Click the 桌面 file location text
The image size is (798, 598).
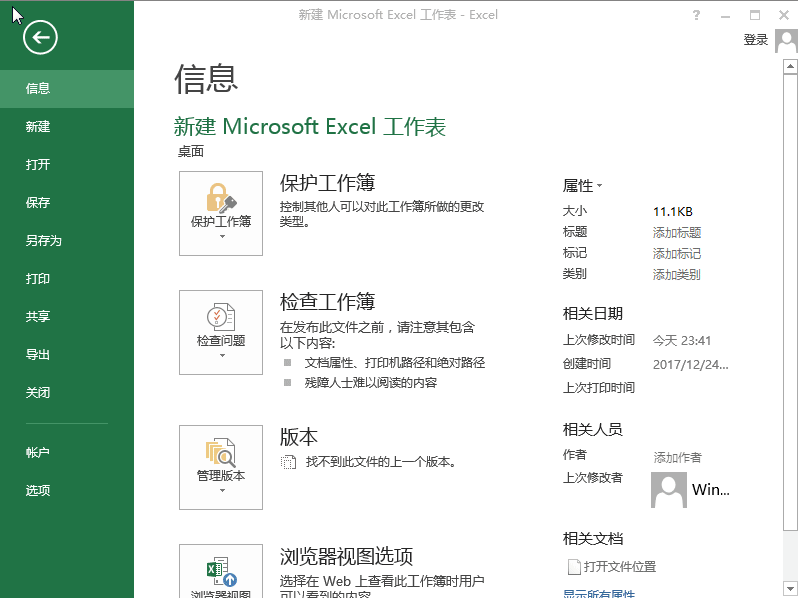191,151
